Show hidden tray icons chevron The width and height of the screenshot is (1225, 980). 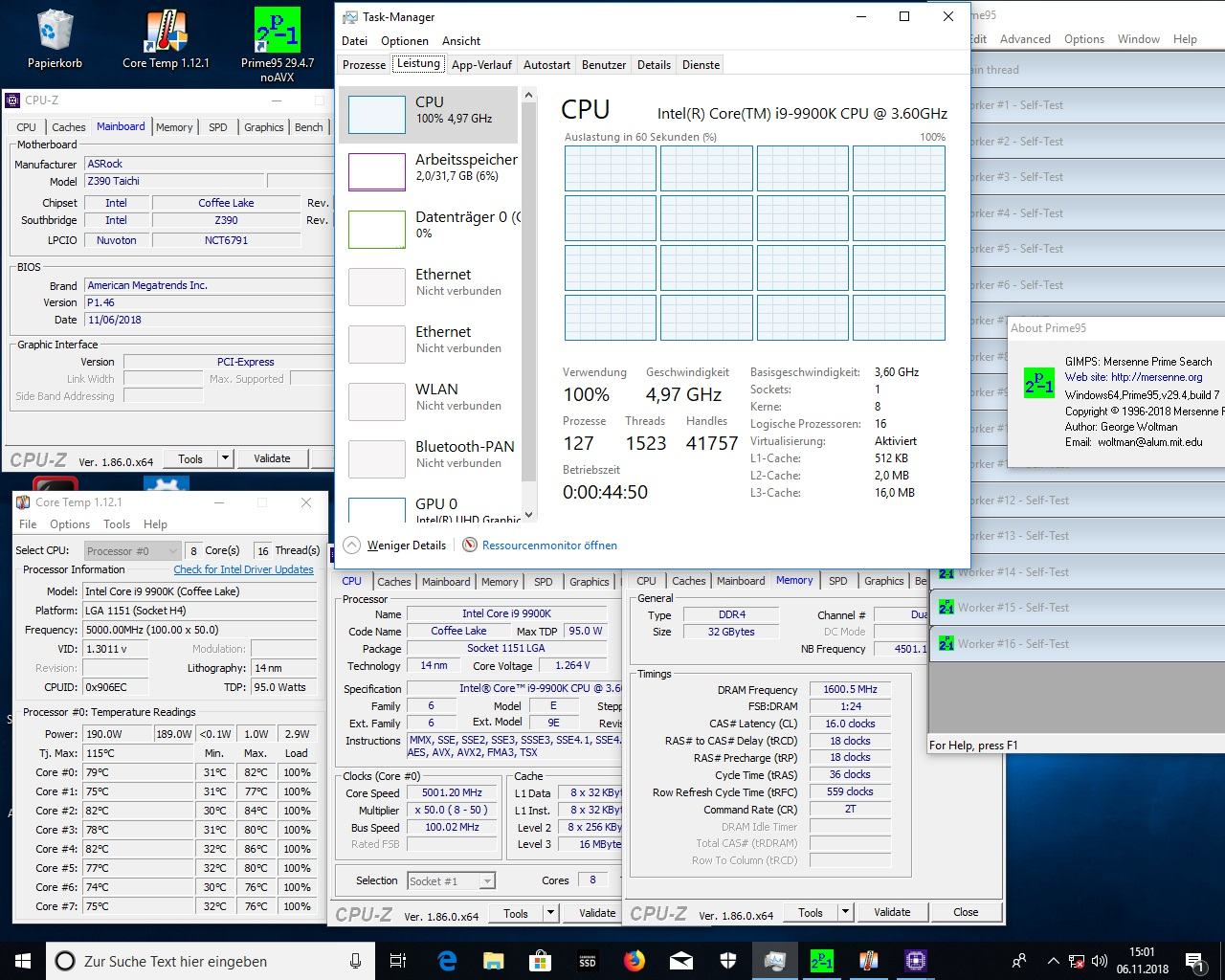[1053, 961]
